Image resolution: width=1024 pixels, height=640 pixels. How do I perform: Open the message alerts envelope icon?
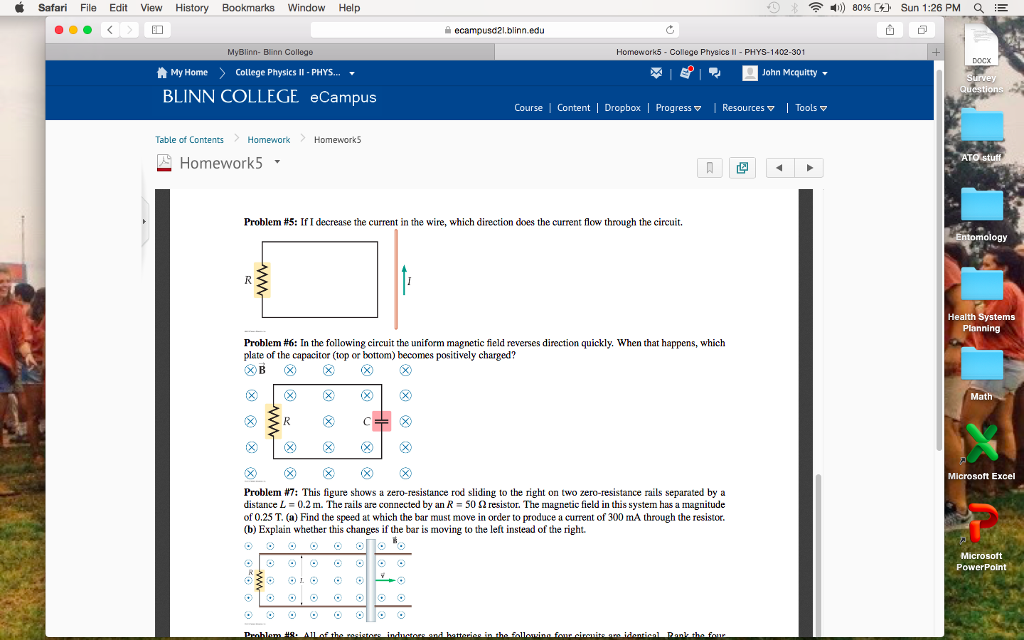(656, 72)
